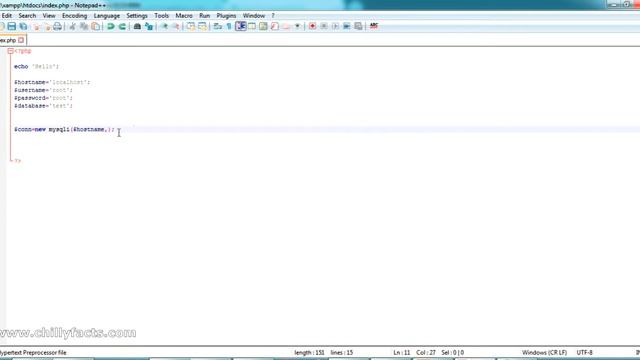Start macro recording with red record icon
Image resolution: width=640 pixels, height=360 pixels.
(x=312, y=27)
